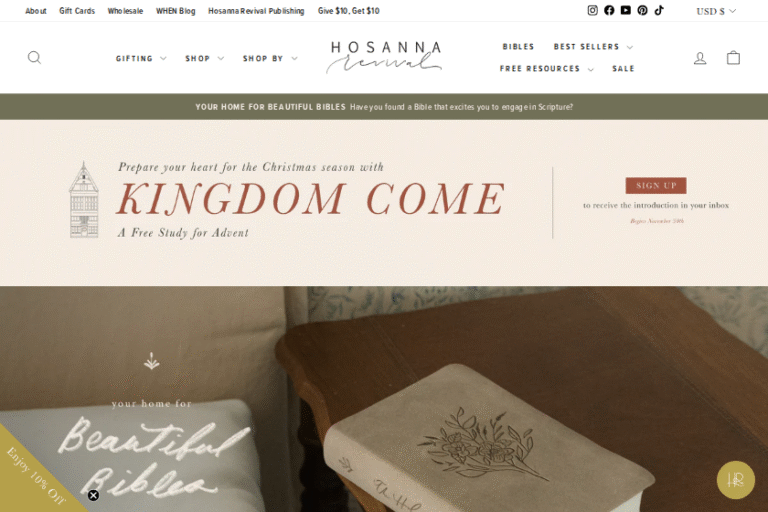Visit the Instagram profile icon

pos(592,10)
